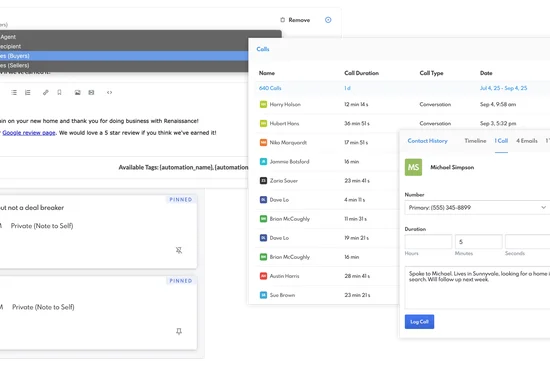550x366 pixels.
Task: Sort by the Name column header
Action: [x=267, y=73]
